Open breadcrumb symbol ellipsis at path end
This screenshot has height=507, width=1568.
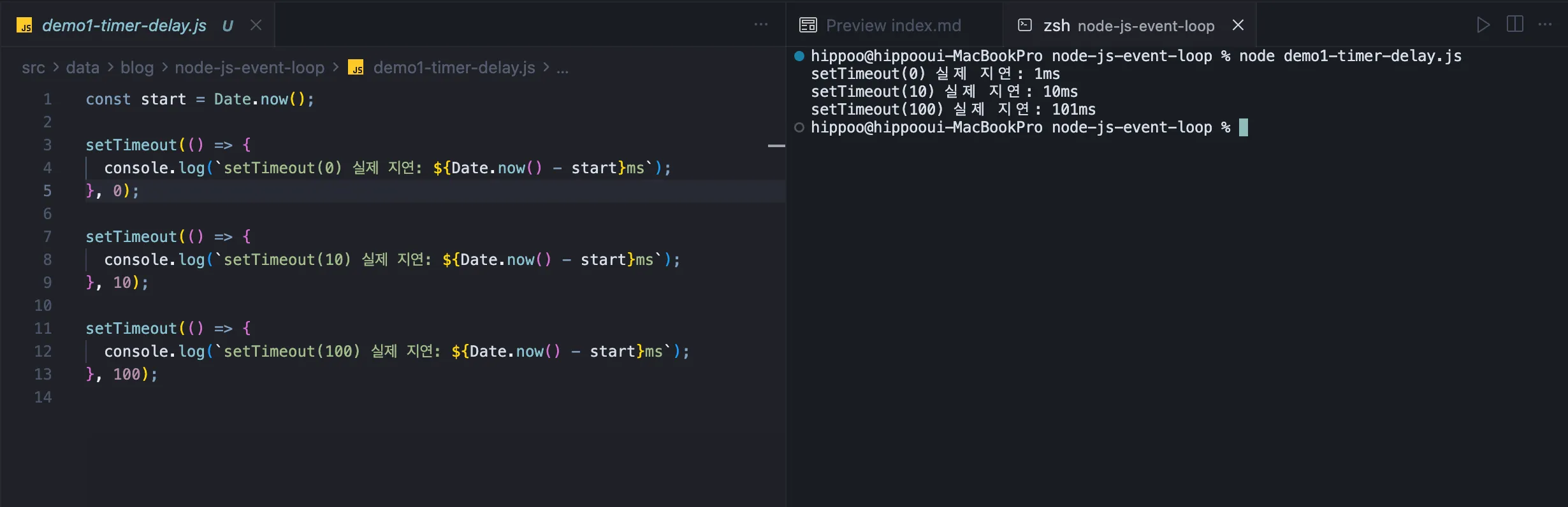[x=562, y=68]
